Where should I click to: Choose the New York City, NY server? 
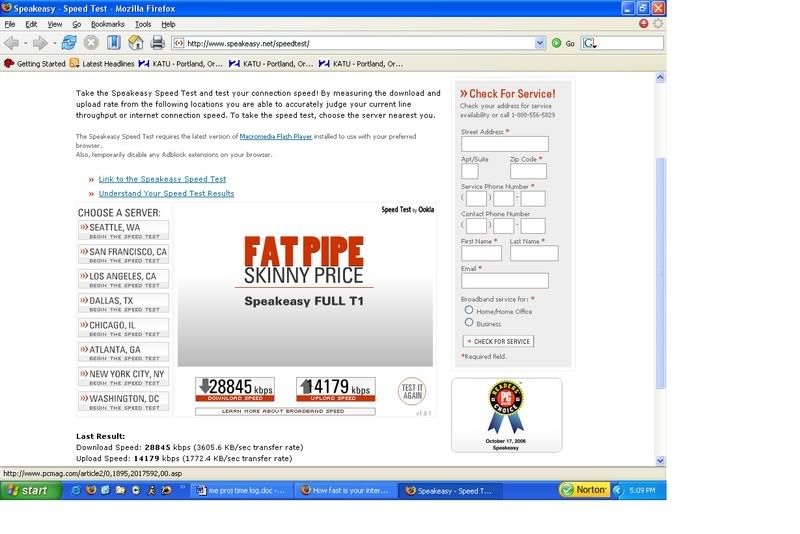click(123, 377)
